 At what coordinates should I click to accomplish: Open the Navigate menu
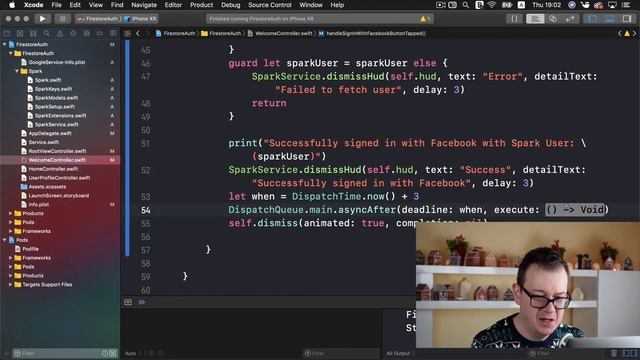pyautogui.click(x=144, y=5)
